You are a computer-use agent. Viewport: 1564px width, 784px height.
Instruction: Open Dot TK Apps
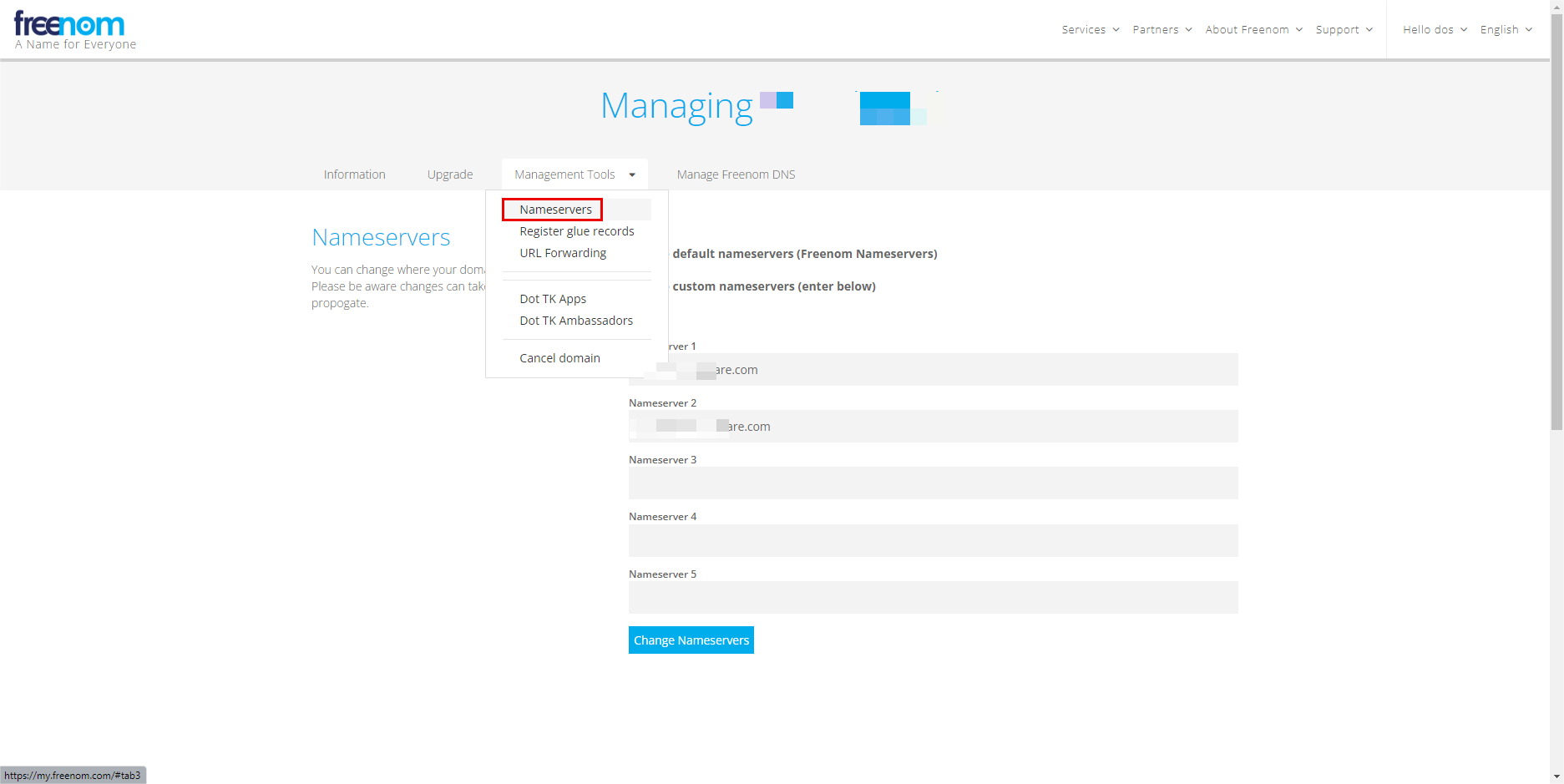click(553, 299)
